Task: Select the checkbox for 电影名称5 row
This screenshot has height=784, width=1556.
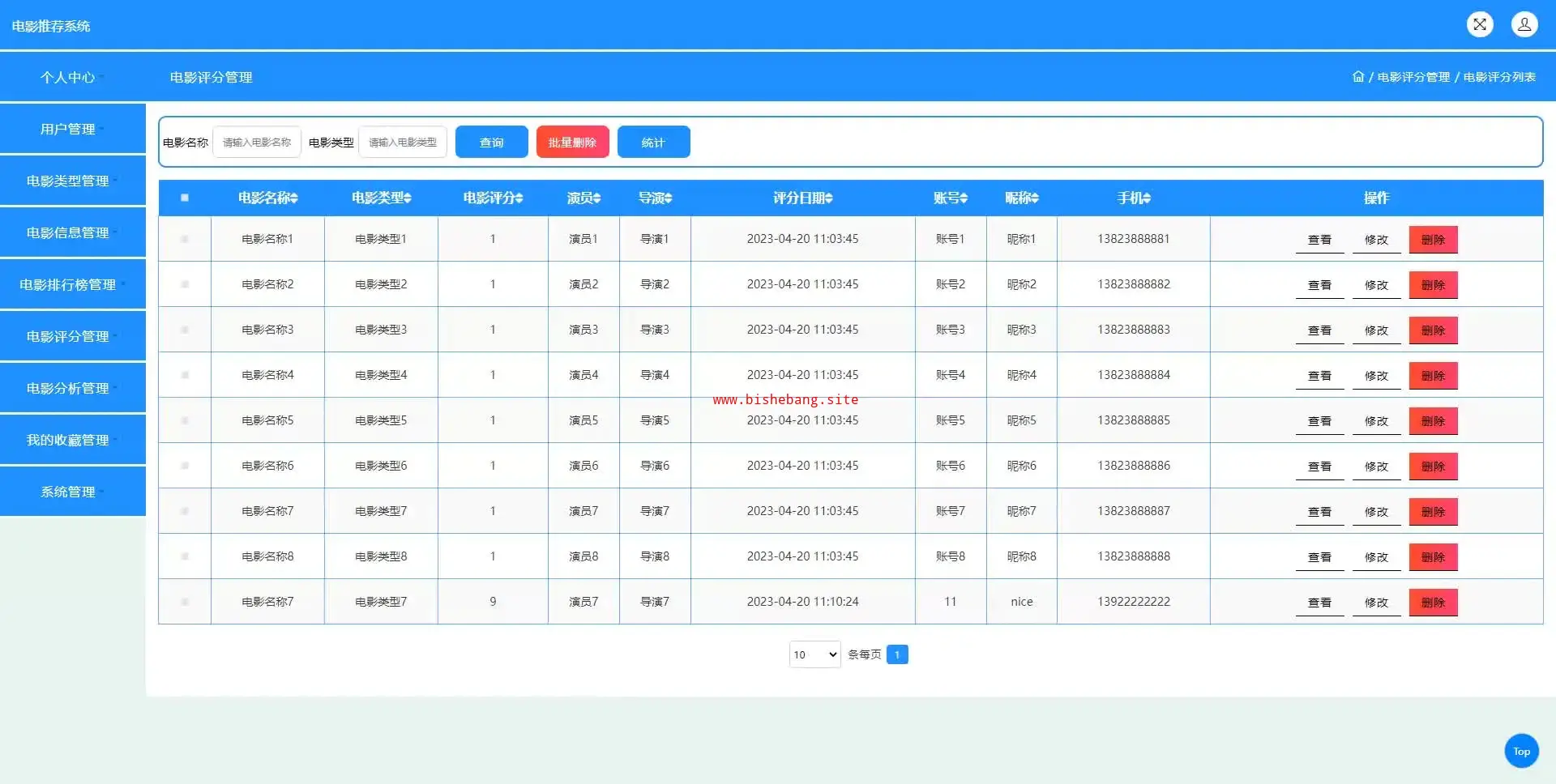Action: pyautogui.click(x=185, y=420)
